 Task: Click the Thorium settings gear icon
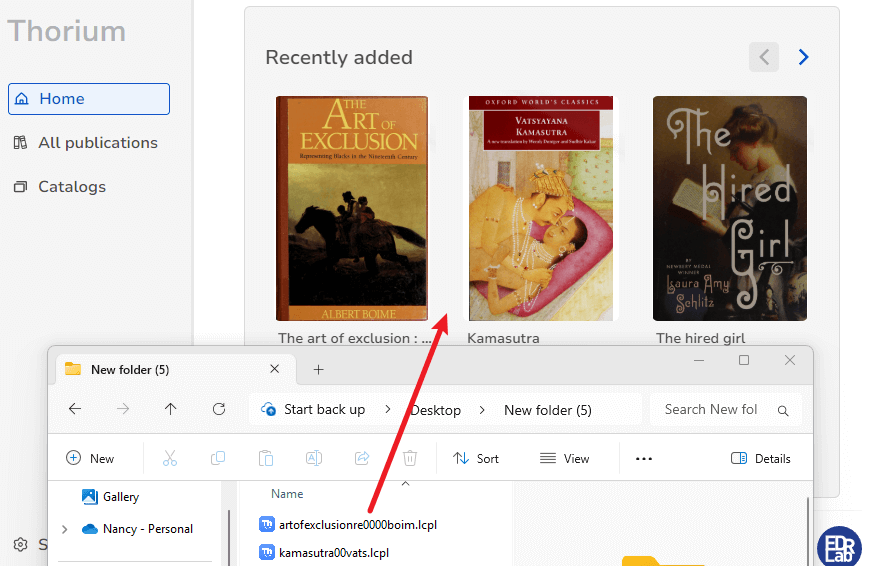click(21, 544)
